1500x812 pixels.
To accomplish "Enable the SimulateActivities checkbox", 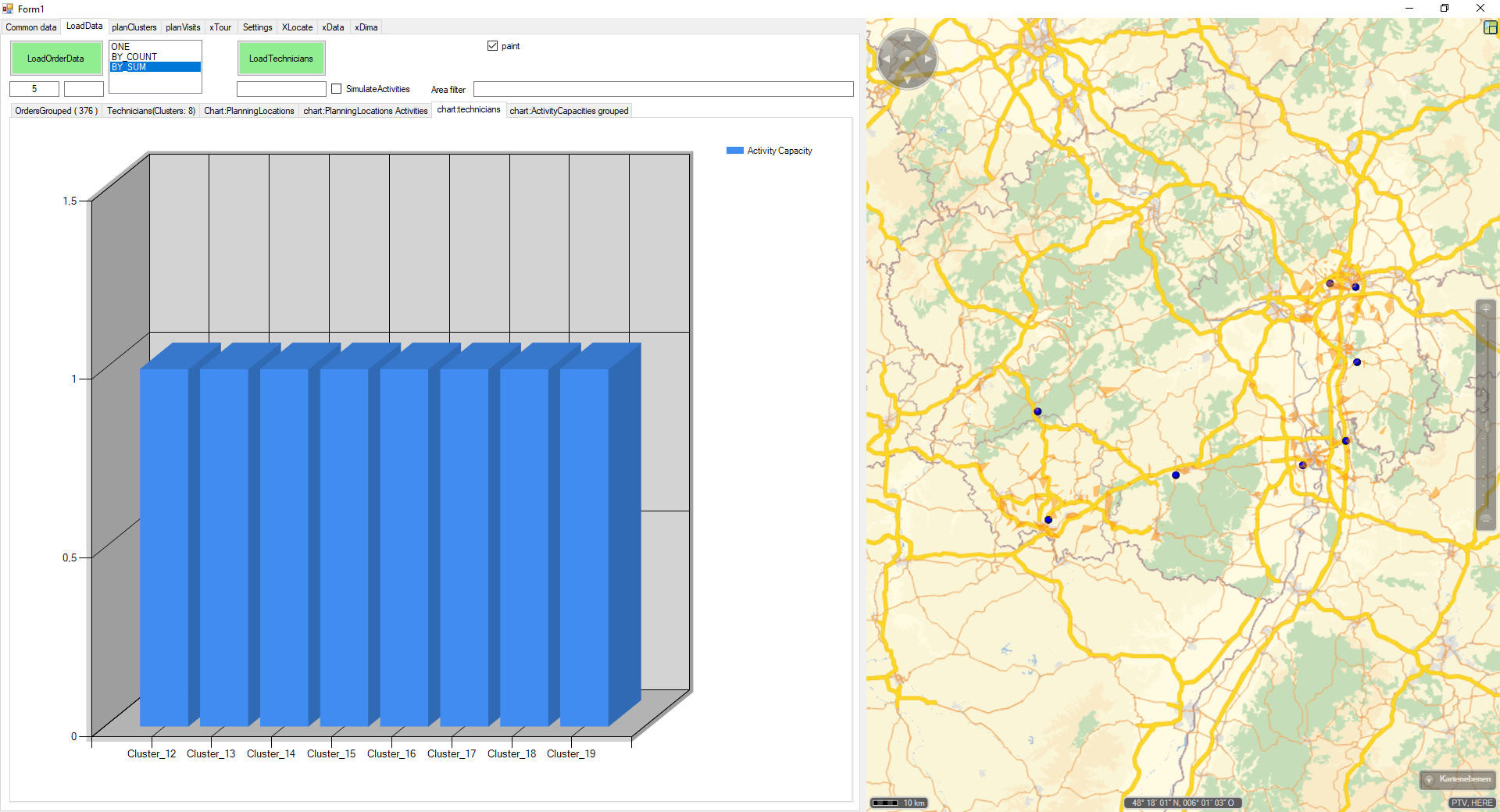I will click(x=337, y=89).
